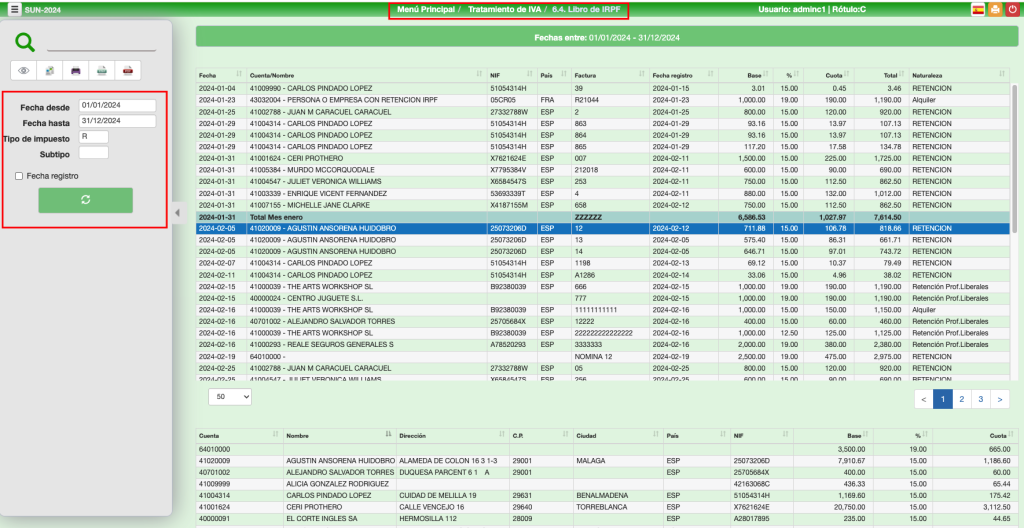Sort by the Naturaleza column header

[959, 76]
